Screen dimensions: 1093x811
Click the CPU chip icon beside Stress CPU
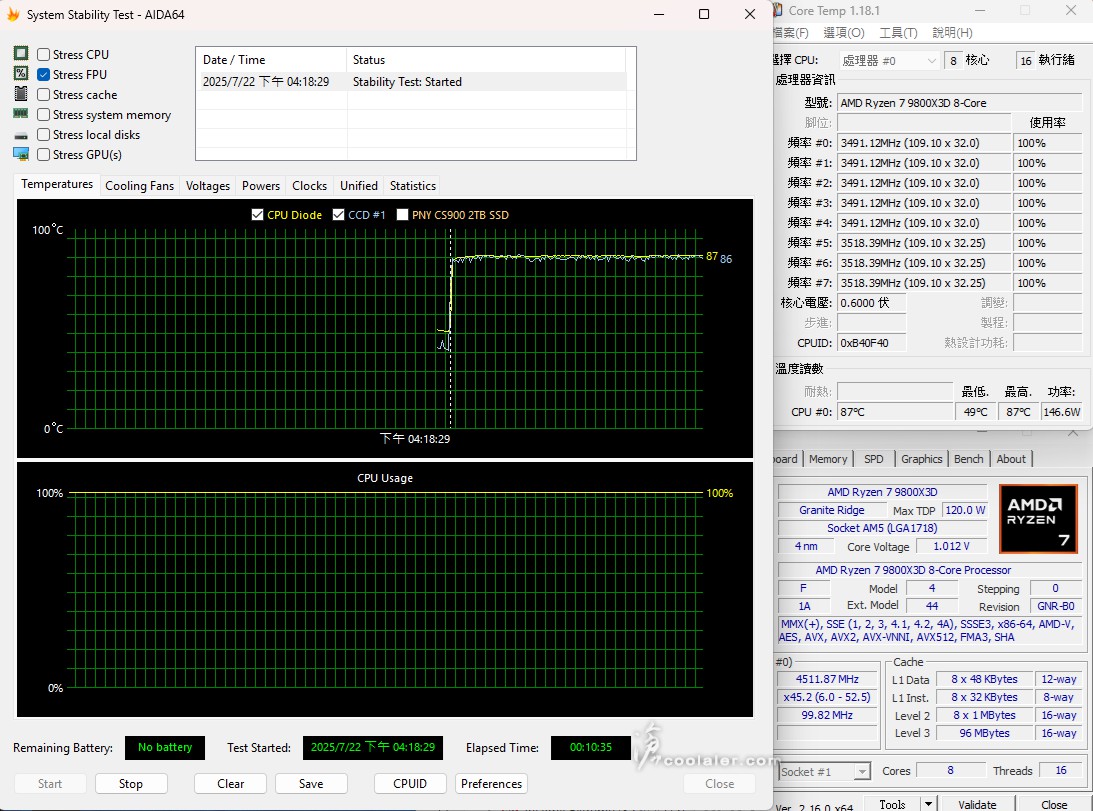(x=21, y=54)
